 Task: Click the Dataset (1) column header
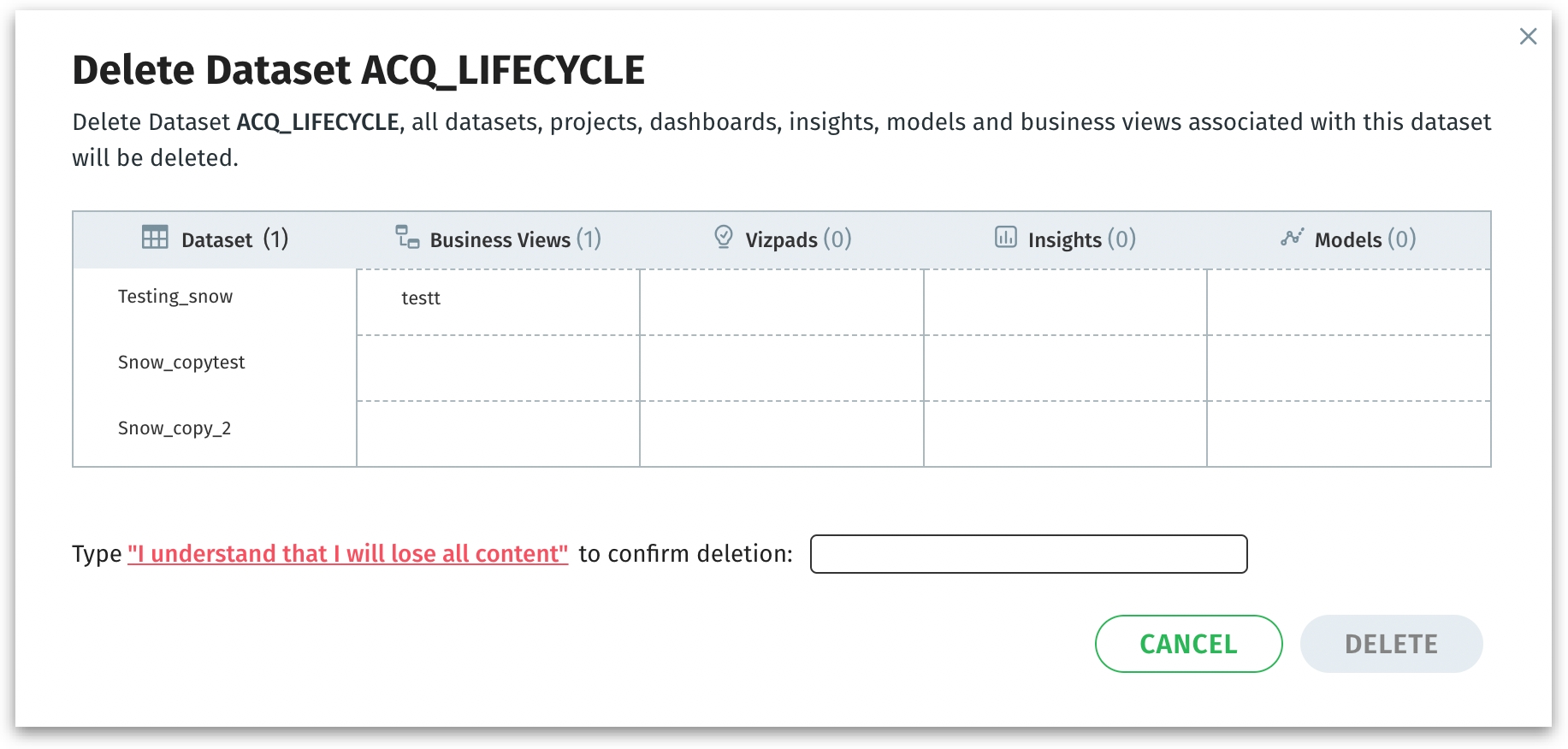[234, 239]
